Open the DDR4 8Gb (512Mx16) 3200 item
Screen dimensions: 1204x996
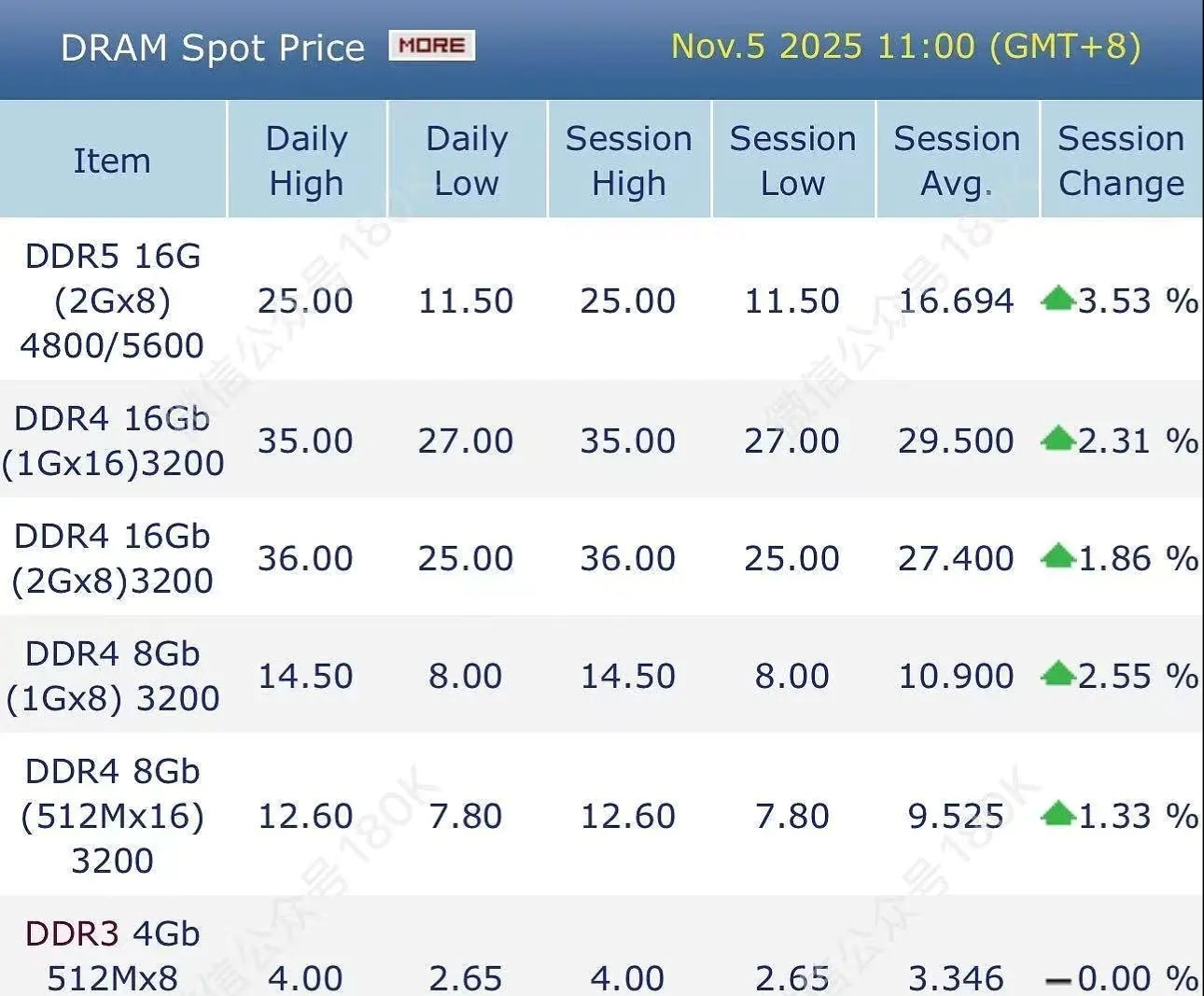click(112, 816)
